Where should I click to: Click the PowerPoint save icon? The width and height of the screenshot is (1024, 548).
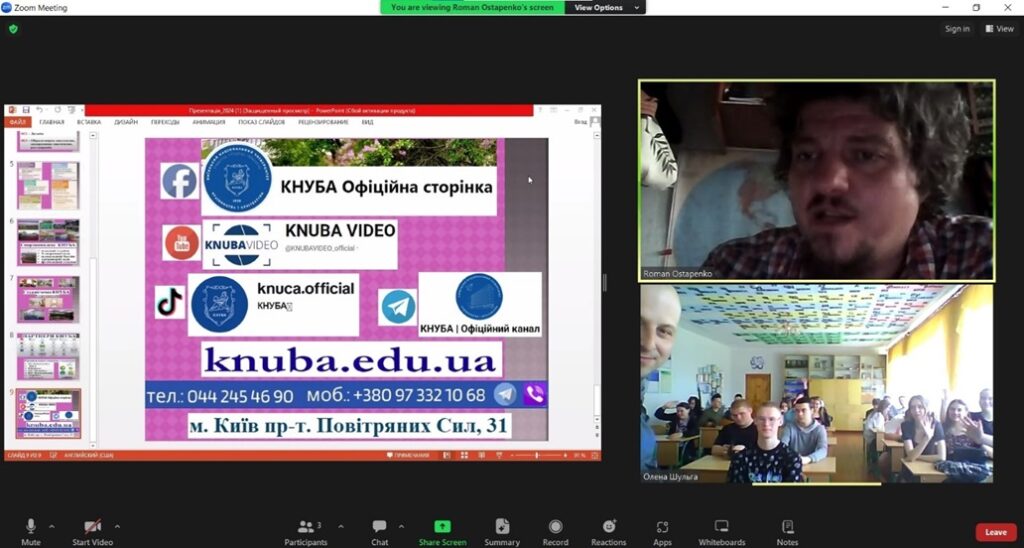click(26, 110)
